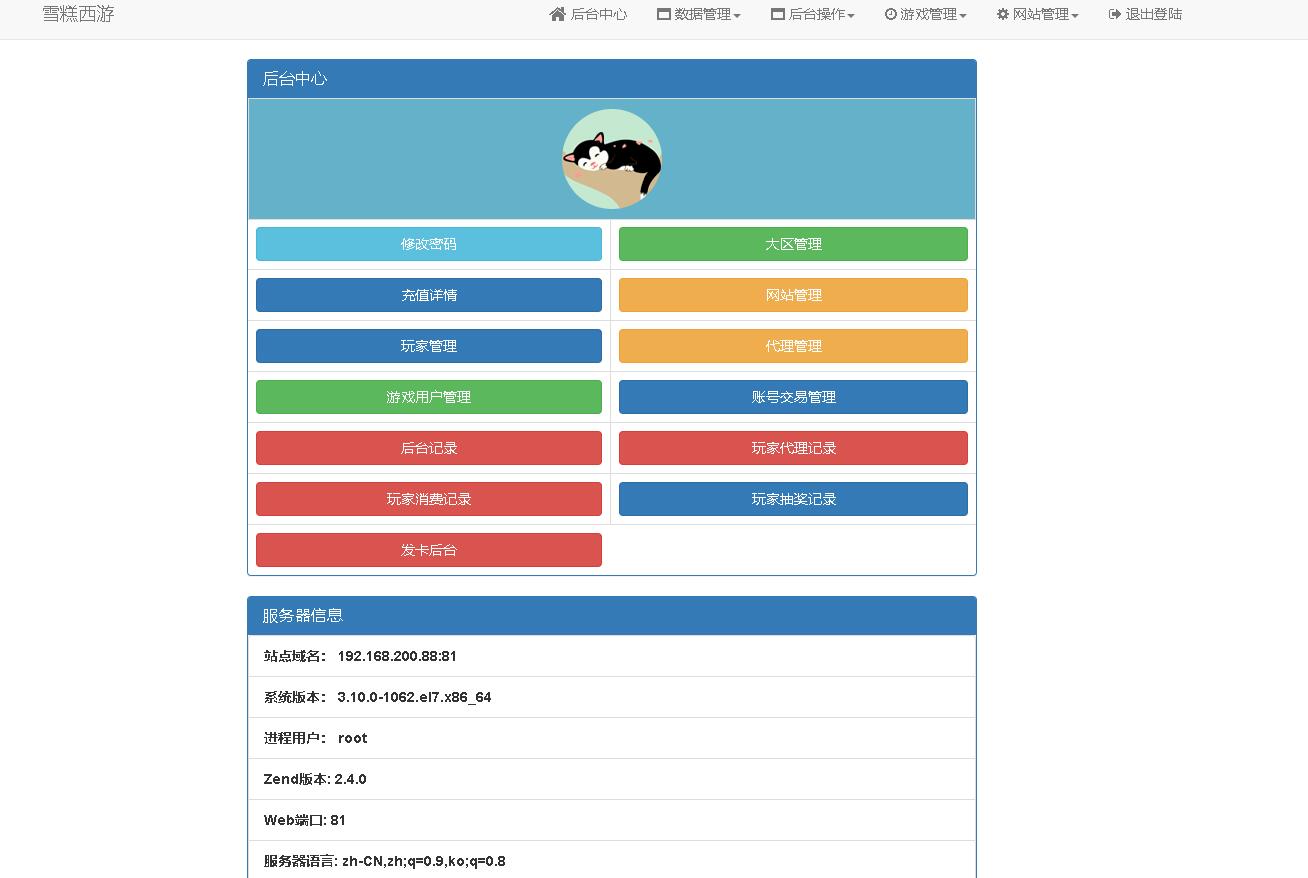Click the home icon beside 后台中心
Image resolution: width=1308 pixels, height=878 pixels.
pos(558,14)
